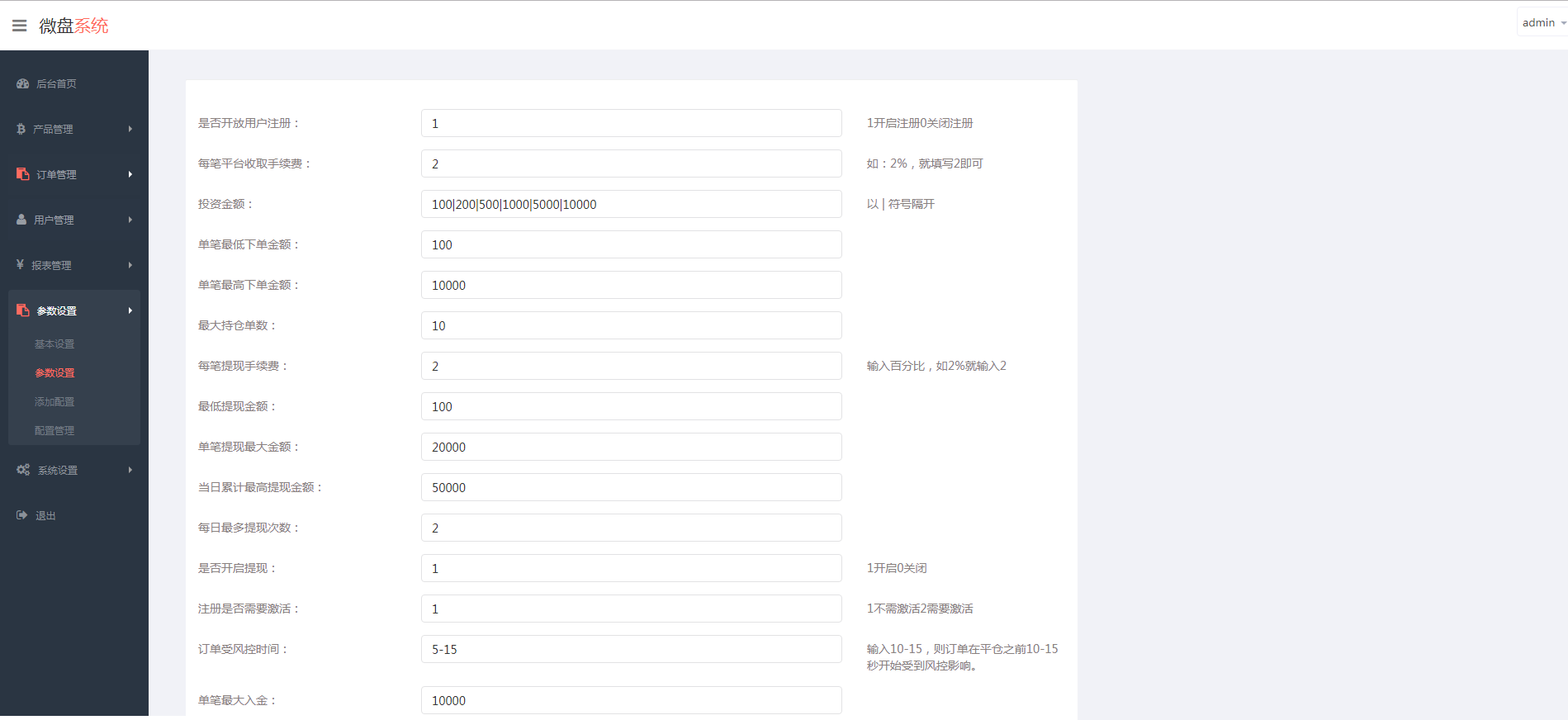Click the hint text 1不需激活2需要激活
This screenshot has height=720, width=1568.
[920, 609]
